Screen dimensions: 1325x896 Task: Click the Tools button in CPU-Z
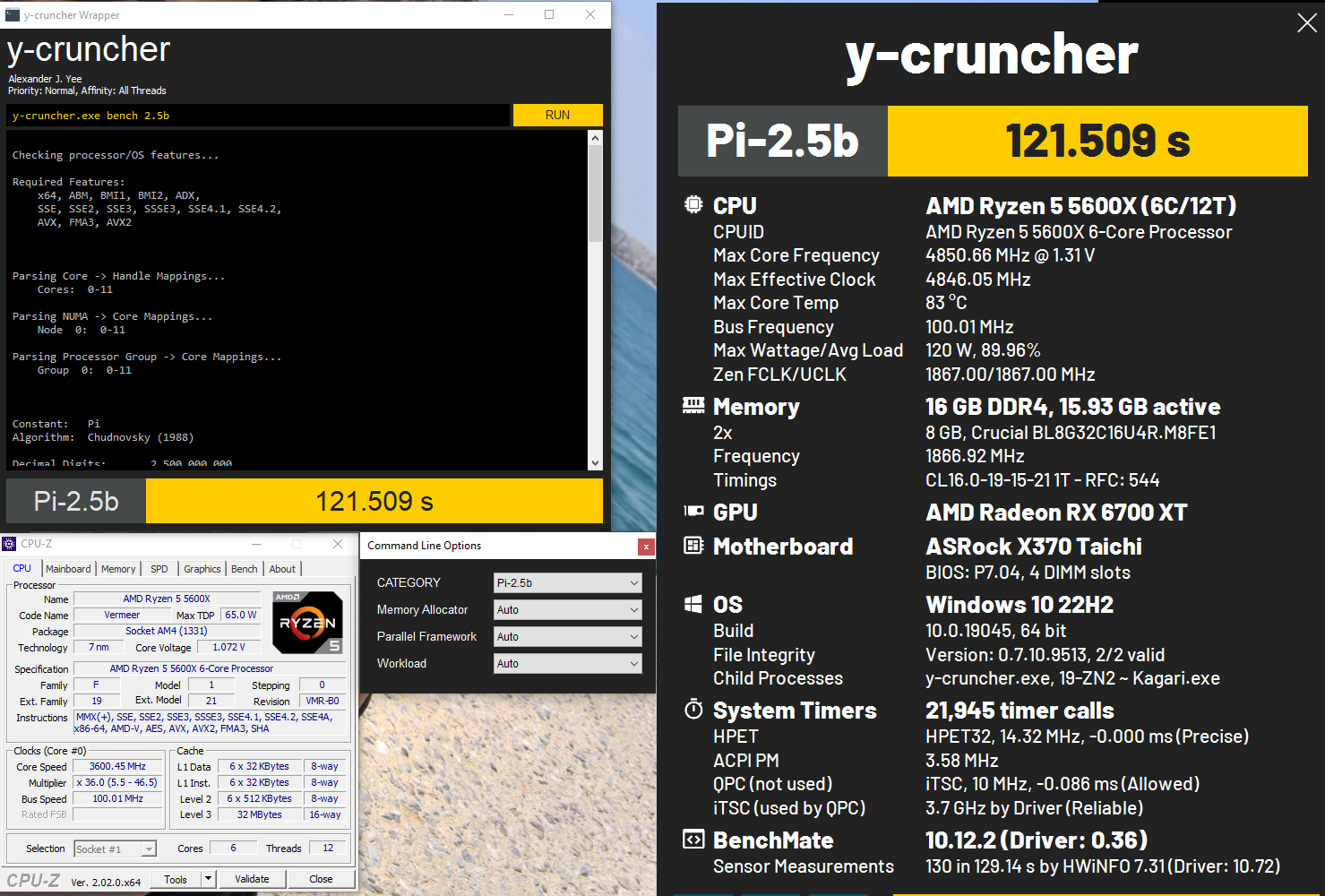coord(176,879)
